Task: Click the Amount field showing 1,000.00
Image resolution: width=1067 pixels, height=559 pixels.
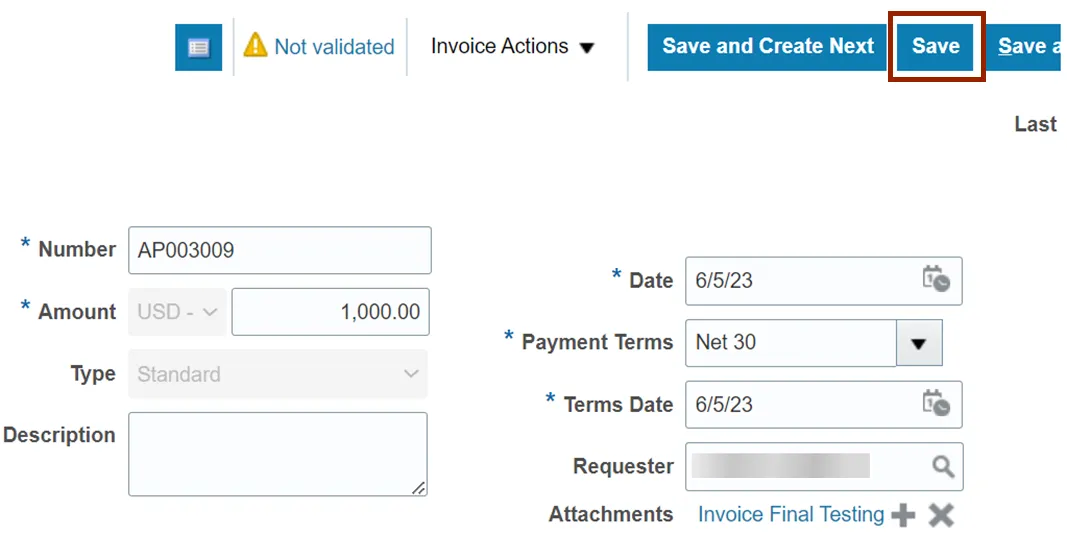Action: [x=330, y=312]
